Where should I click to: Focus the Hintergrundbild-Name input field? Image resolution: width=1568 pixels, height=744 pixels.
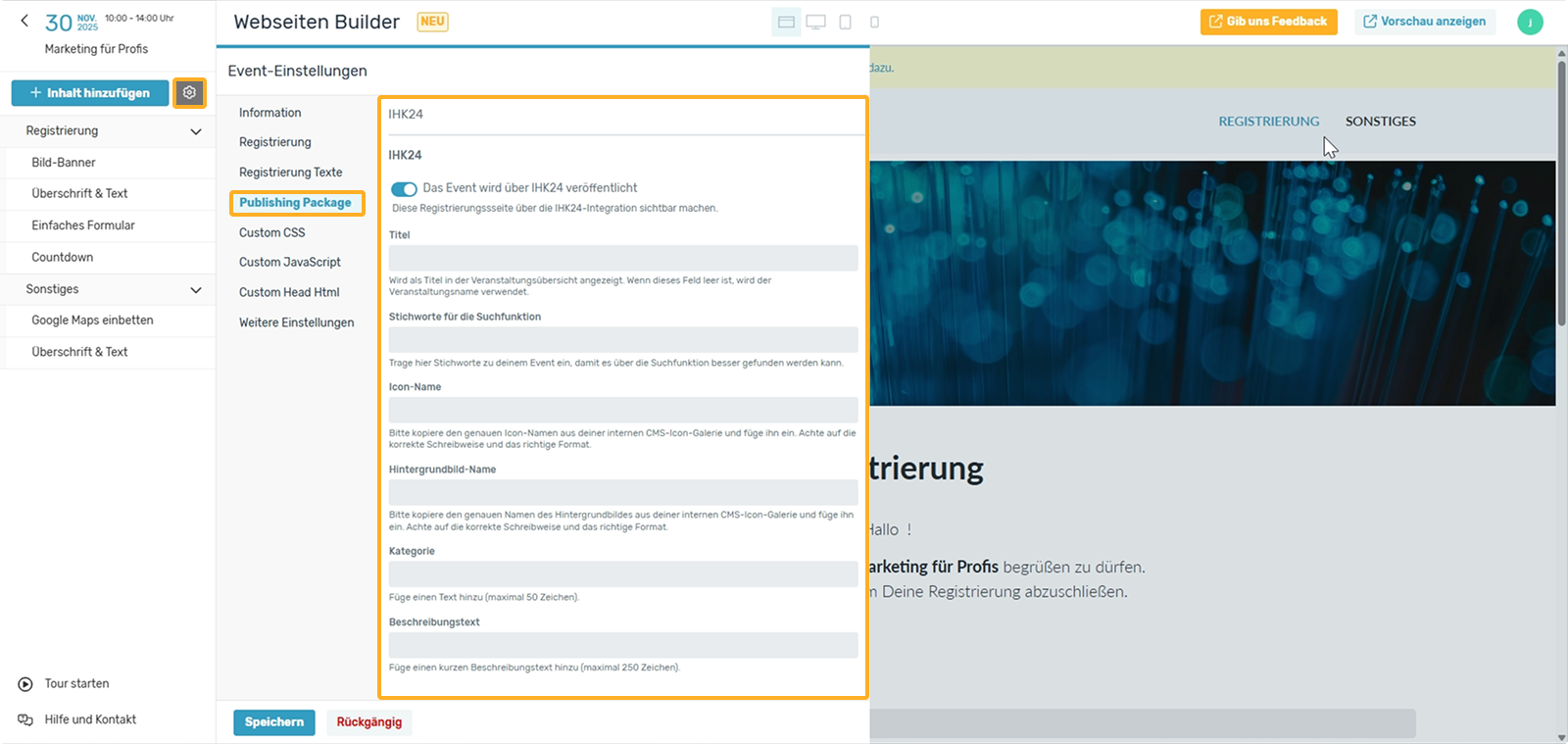(623, 492)
